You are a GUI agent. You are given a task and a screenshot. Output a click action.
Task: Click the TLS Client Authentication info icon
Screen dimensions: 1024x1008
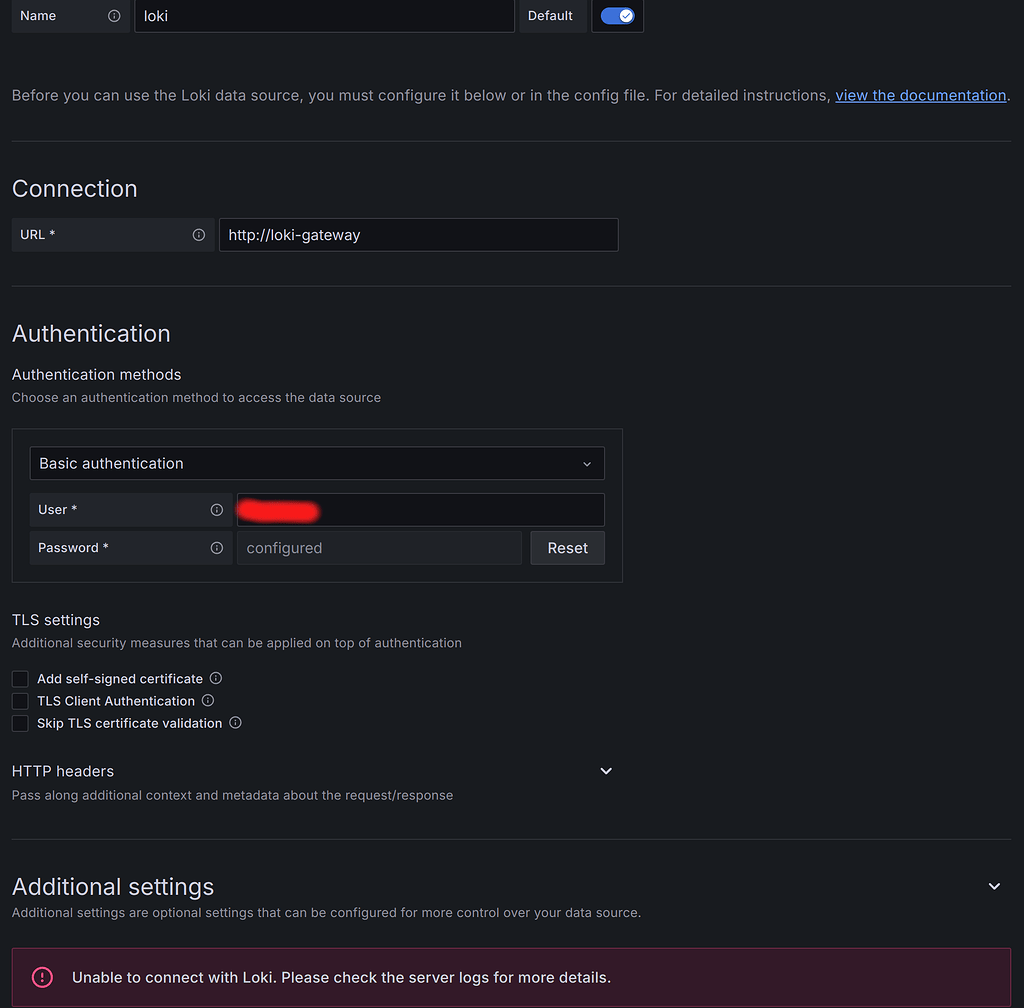coord(207,700)
